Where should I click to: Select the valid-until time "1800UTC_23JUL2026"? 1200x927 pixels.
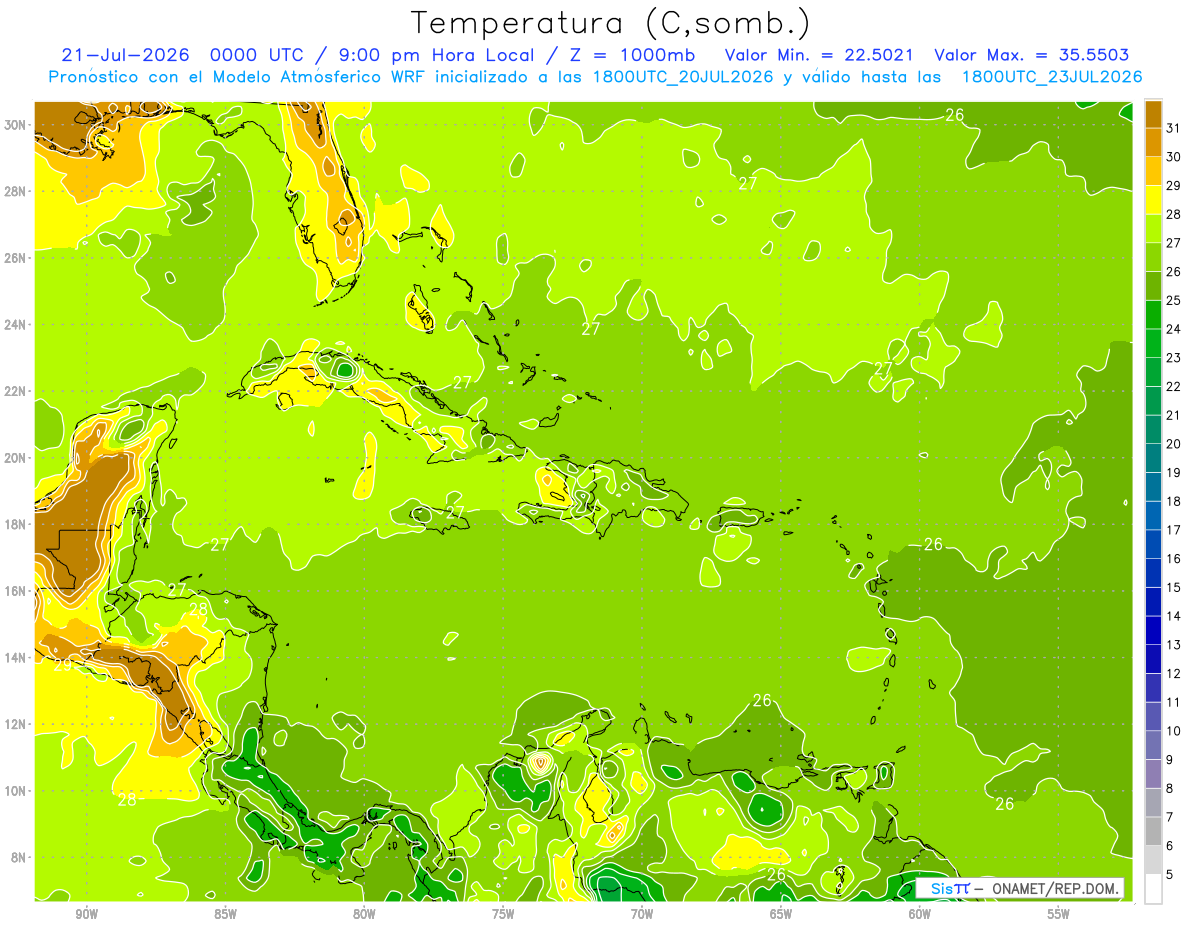pos(1051,77)
